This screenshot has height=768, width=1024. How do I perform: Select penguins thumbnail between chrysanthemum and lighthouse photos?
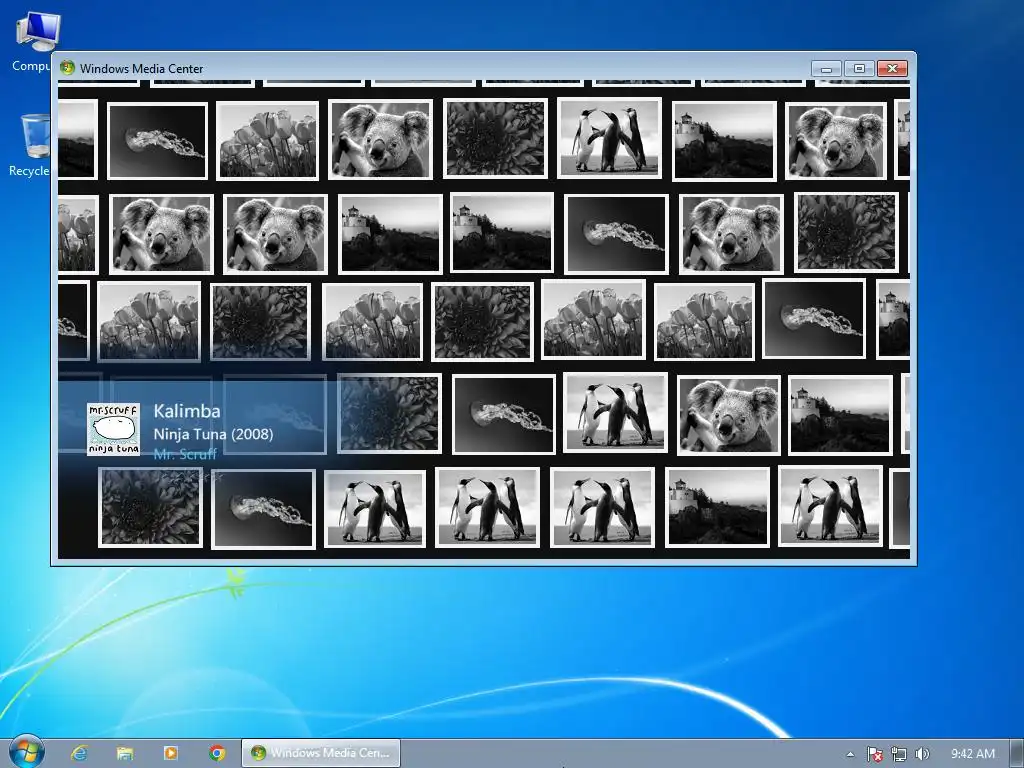pos(609,138)
